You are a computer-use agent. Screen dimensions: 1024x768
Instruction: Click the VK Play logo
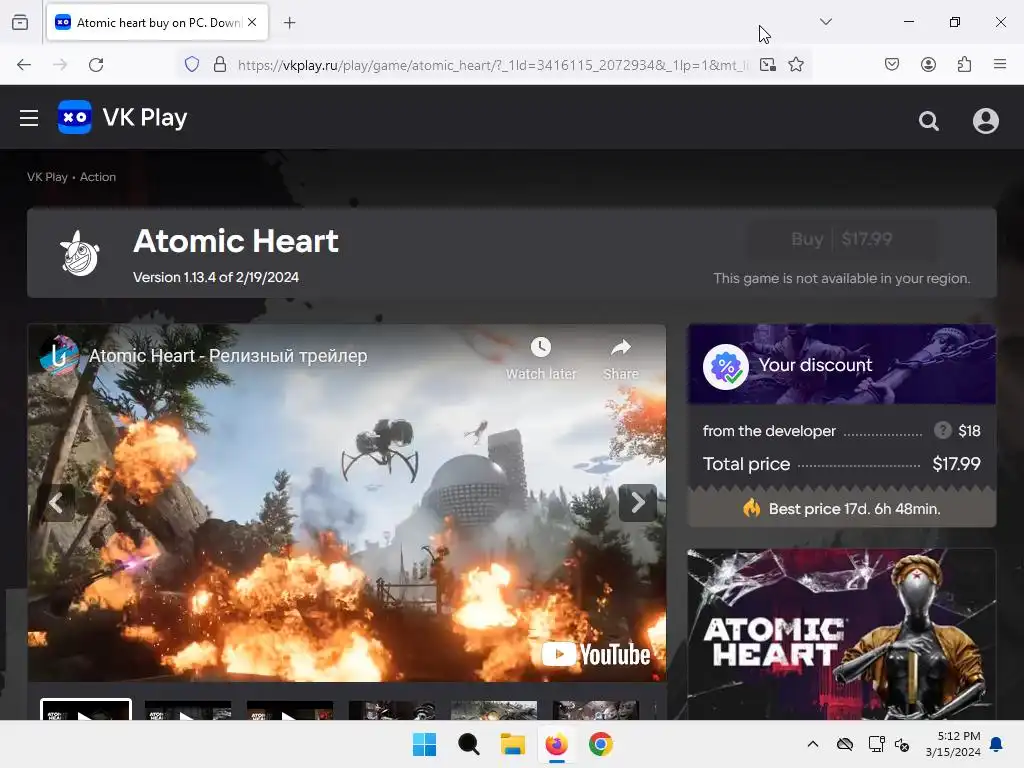(123, 118)
